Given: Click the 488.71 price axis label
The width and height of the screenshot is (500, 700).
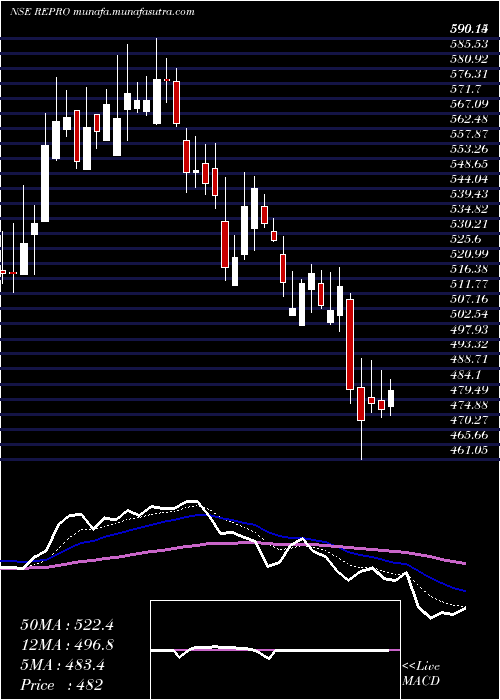Looking at the screenshot, I should [468, 359].
